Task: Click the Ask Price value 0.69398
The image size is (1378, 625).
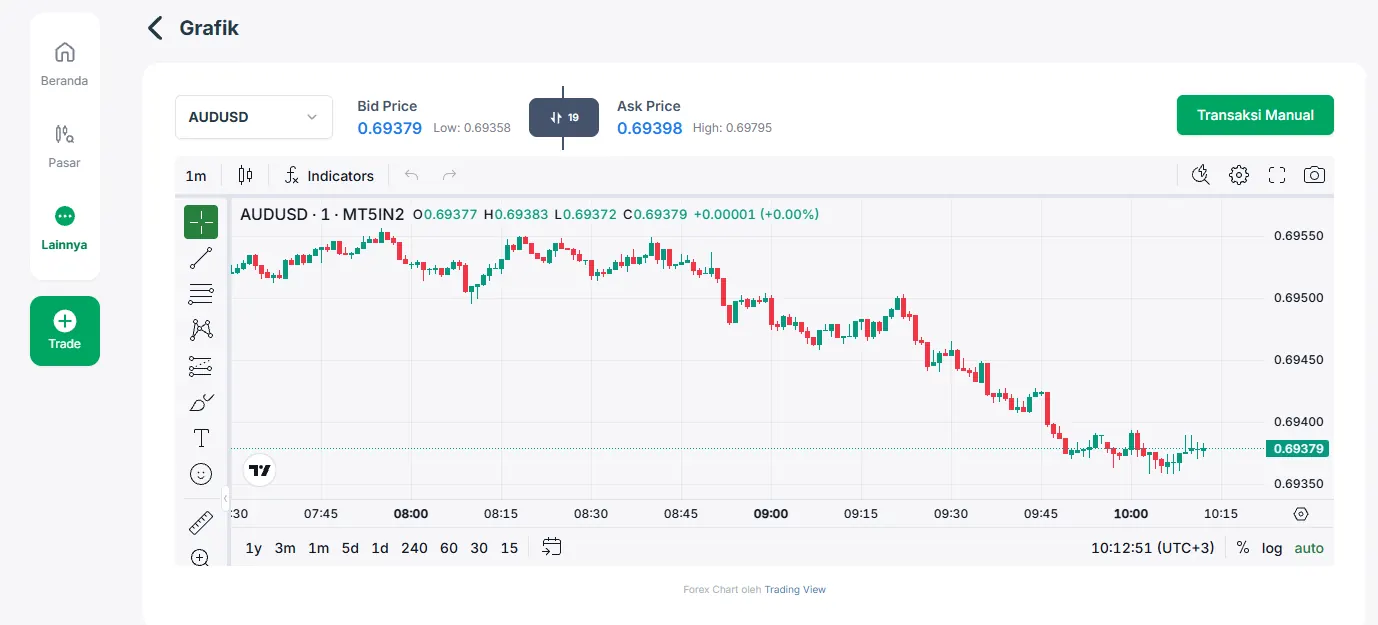Action: click(650, 128)
